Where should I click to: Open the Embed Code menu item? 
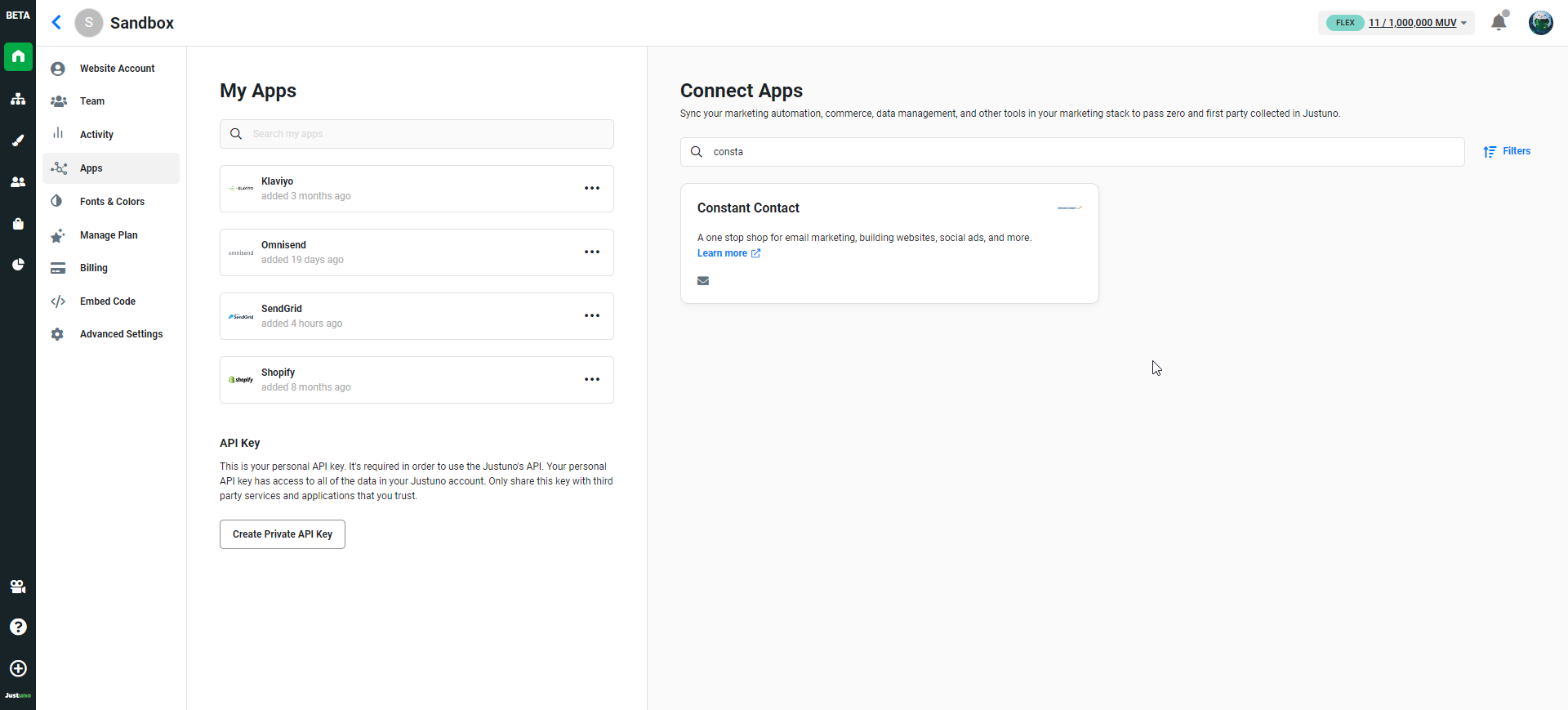point(107,301)
